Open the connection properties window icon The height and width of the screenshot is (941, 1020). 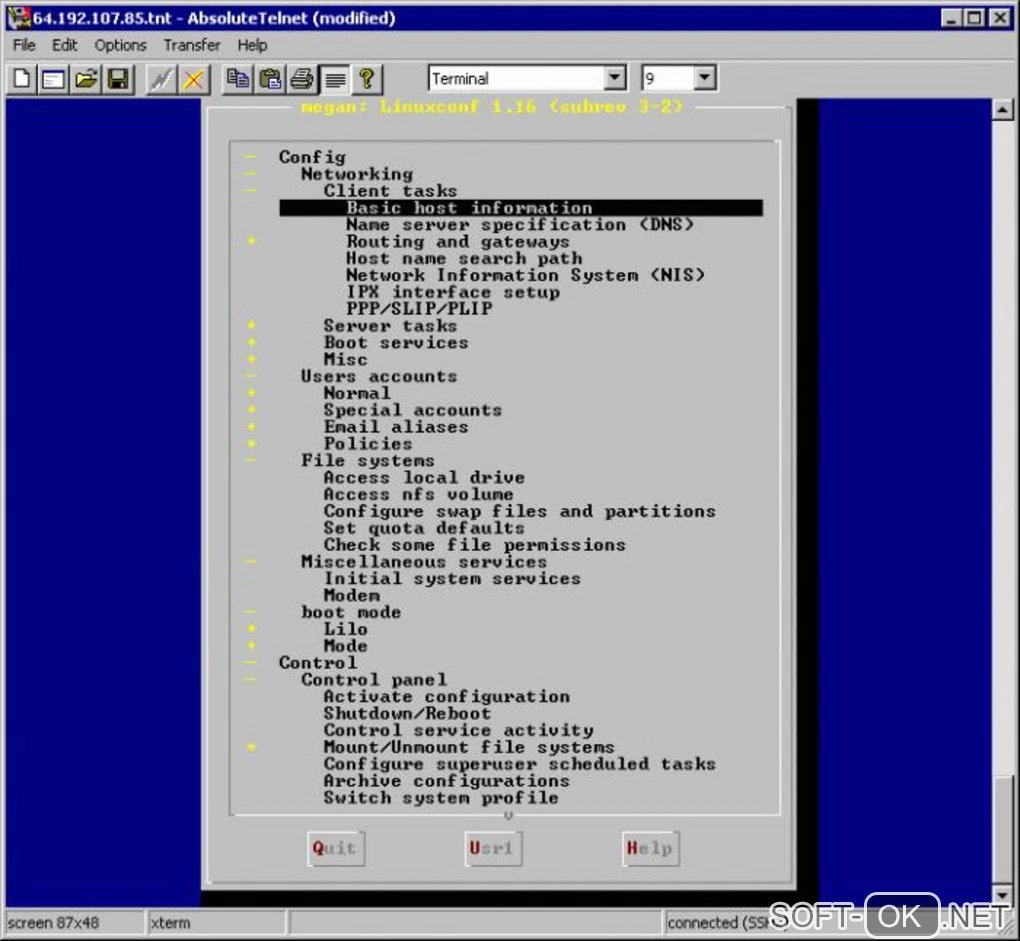[x=53, y=79]
